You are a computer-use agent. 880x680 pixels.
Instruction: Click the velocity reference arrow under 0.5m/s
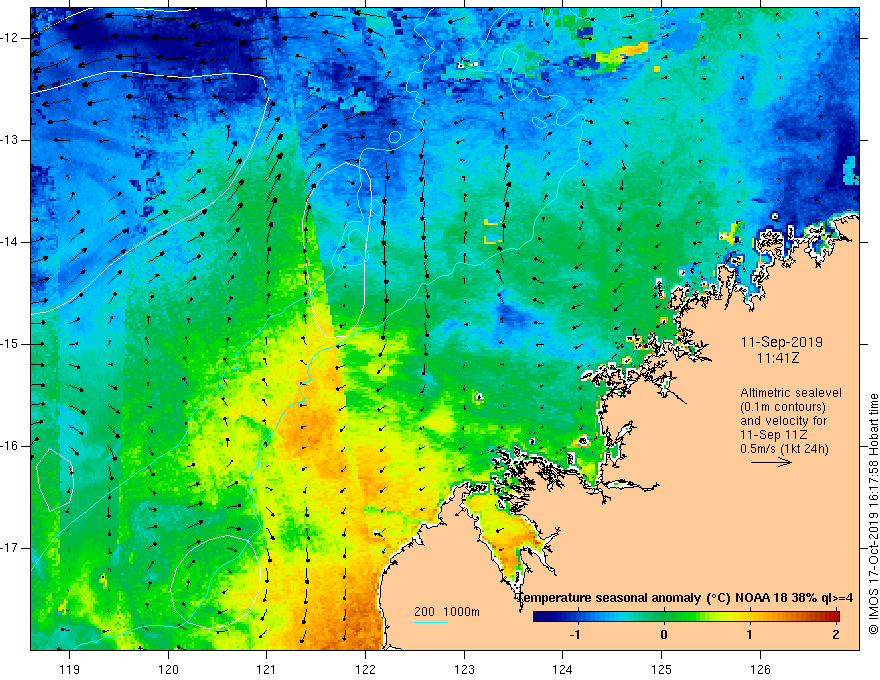coord(771,462)
